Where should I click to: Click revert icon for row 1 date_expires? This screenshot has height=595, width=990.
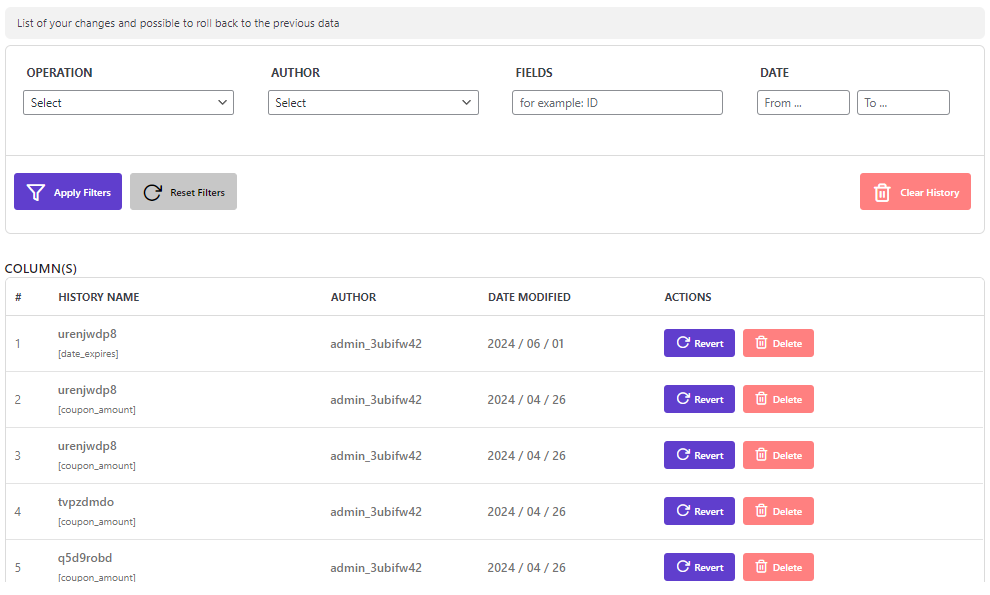[683, 343]
